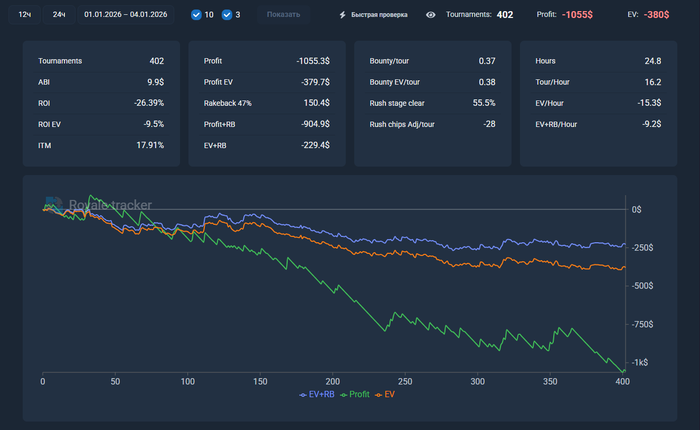Screen dimensions: 700x430
Task: Toggle the EV+RB series in chart legend
Action: click(320, 395)
